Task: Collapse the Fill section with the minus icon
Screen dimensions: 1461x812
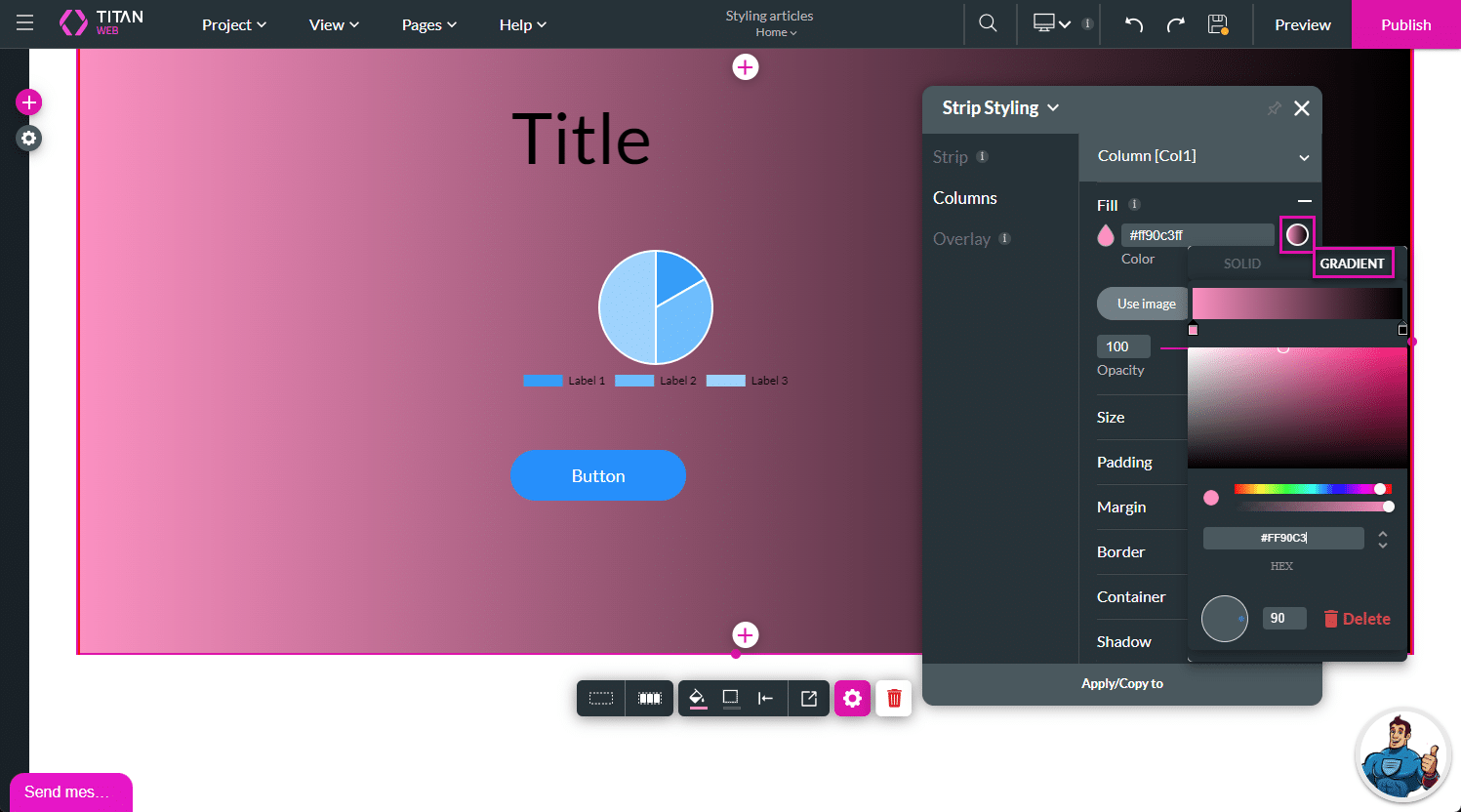Action: (1304, 201)
